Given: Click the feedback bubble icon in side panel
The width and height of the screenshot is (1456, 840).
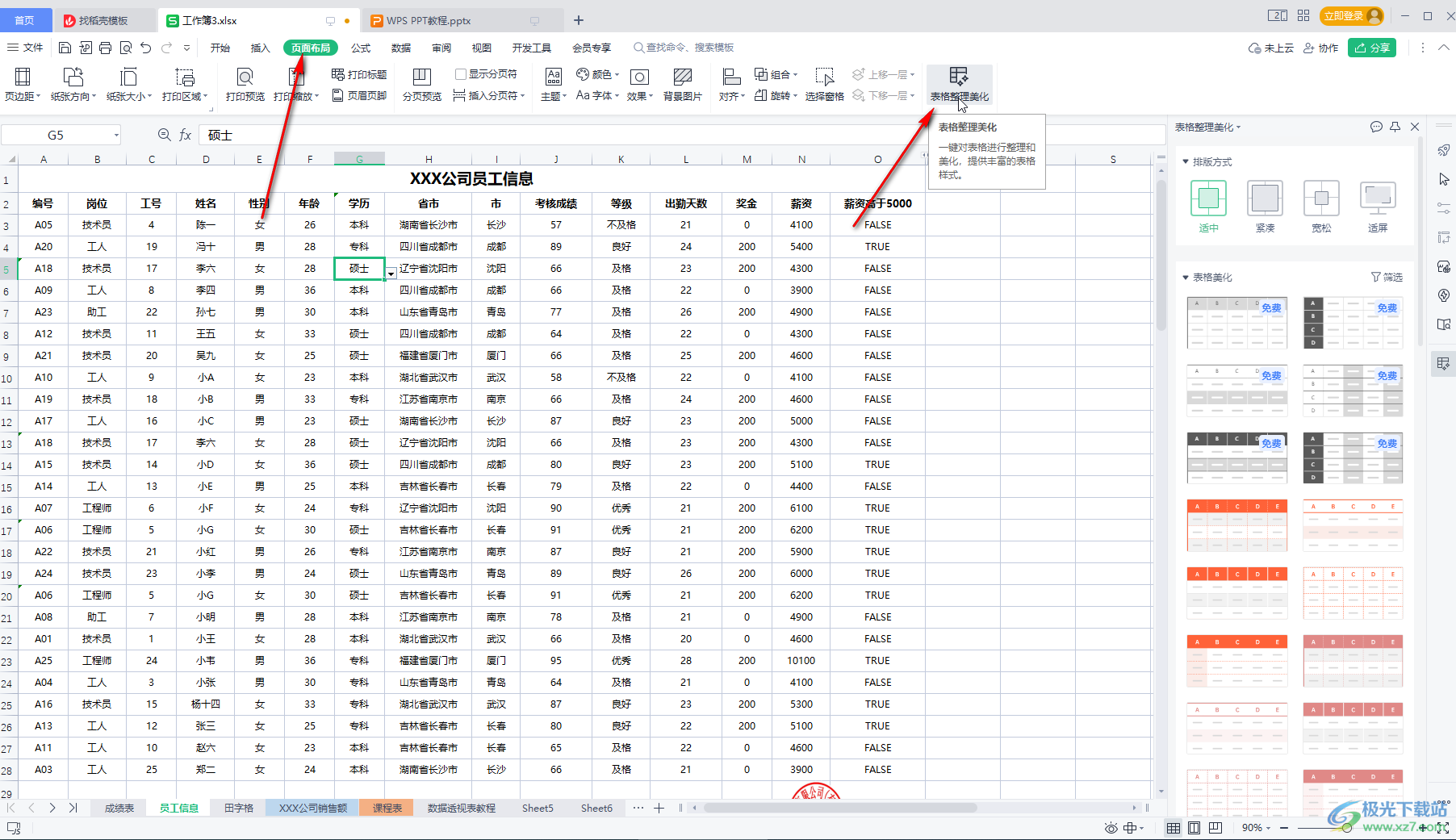Looking at the screenshot, I should click(1376, 127).
